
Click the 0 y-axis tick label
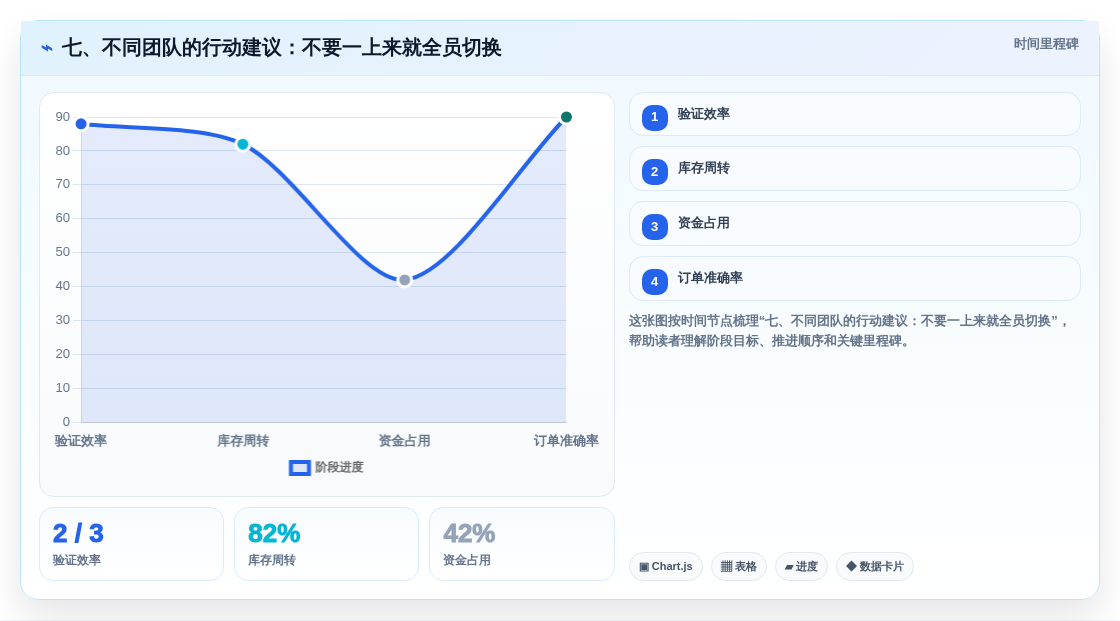coord(66,422)
